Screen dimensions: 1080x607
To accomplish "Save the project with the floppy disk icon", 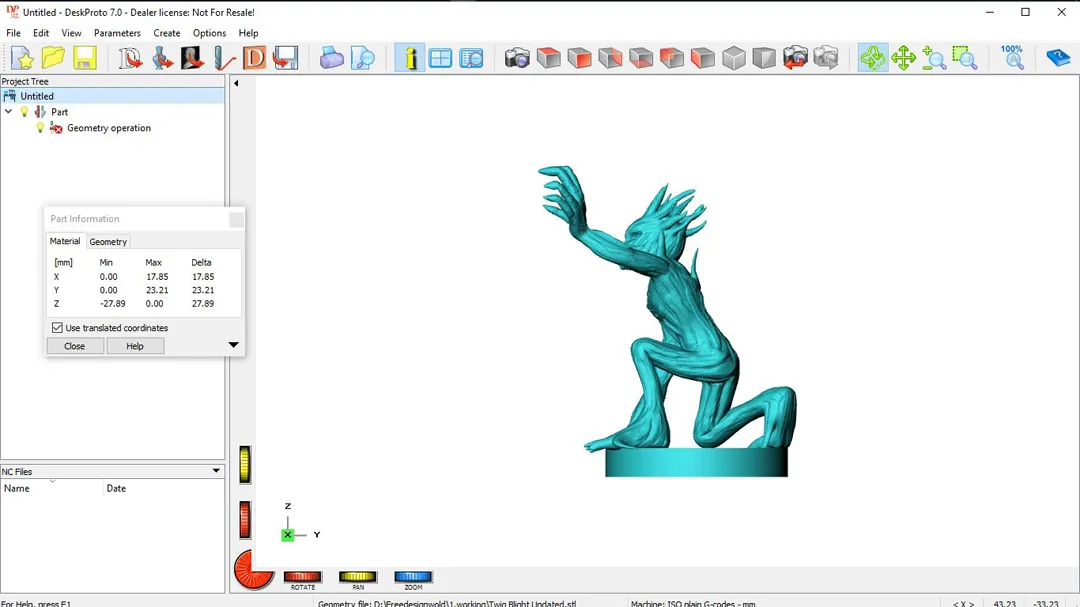I will pos(84,58).
